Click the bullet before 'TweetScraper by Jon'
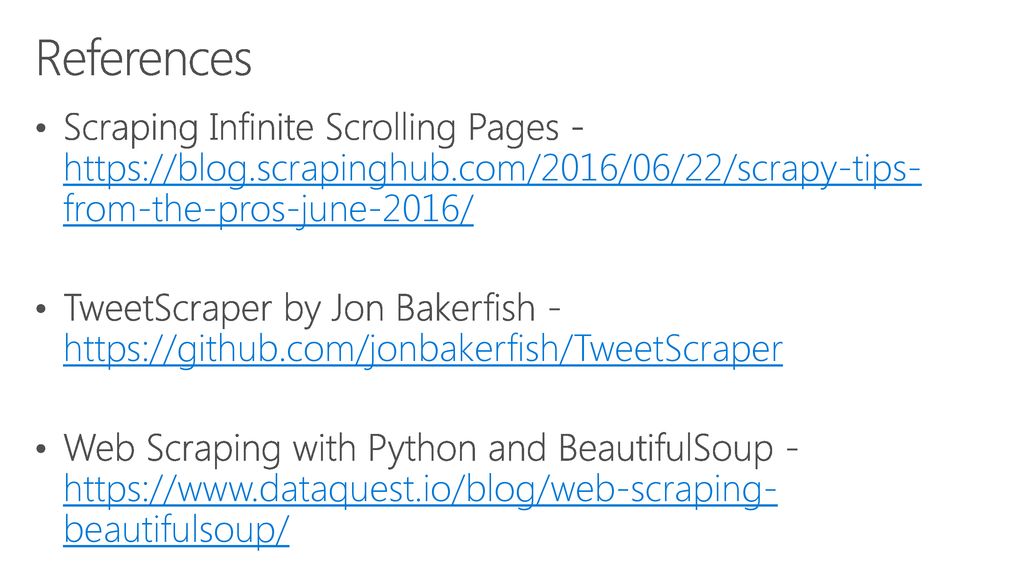Viewport: 1024px width, 576px height. 41,308
